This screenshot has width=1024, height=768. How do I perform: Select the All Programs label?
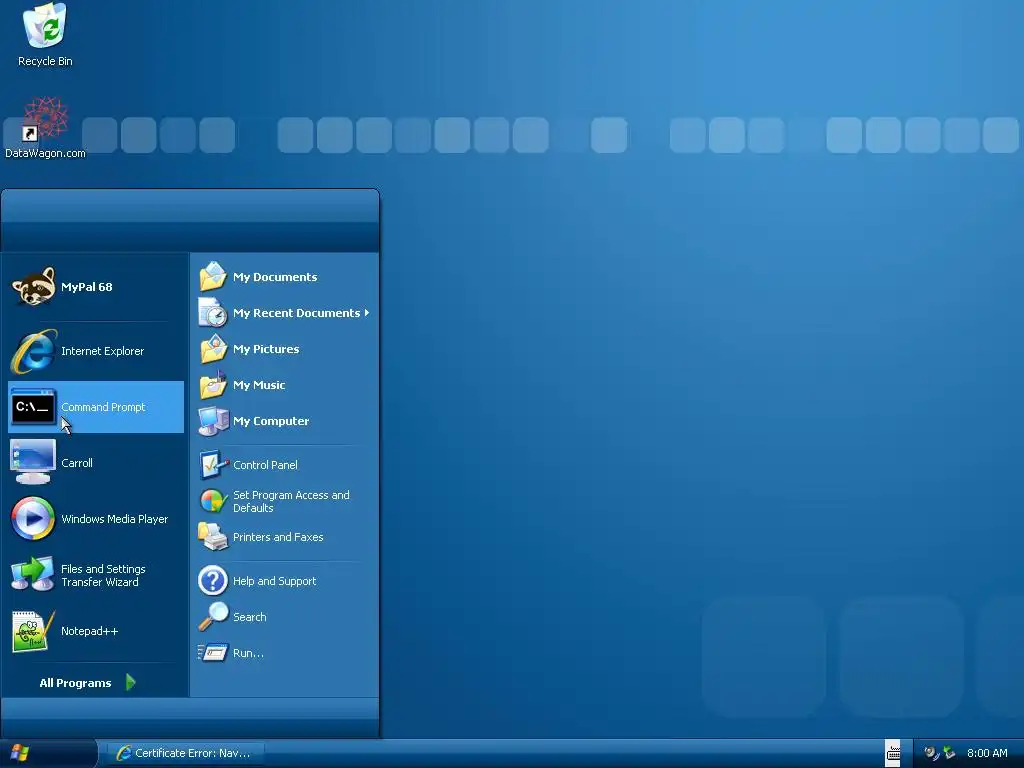[75, 683]
